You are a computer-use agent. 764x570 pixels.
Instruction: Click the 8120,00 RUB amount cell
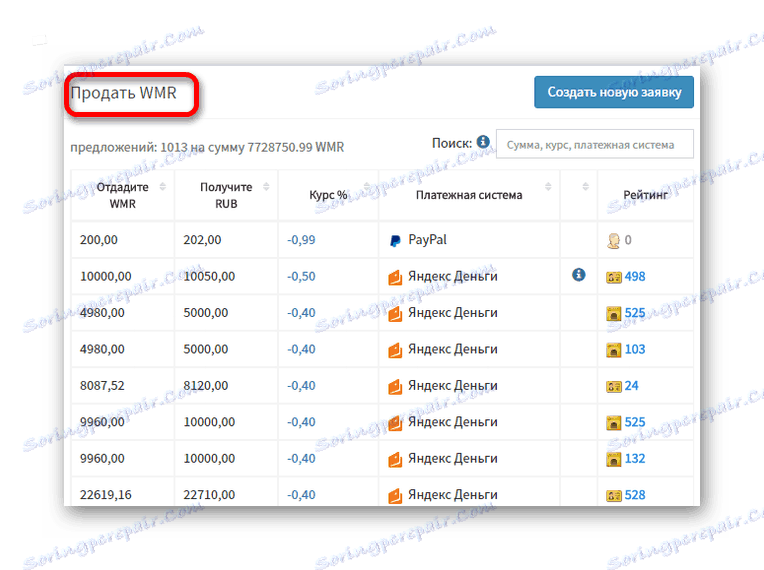[x=226, y=385]
